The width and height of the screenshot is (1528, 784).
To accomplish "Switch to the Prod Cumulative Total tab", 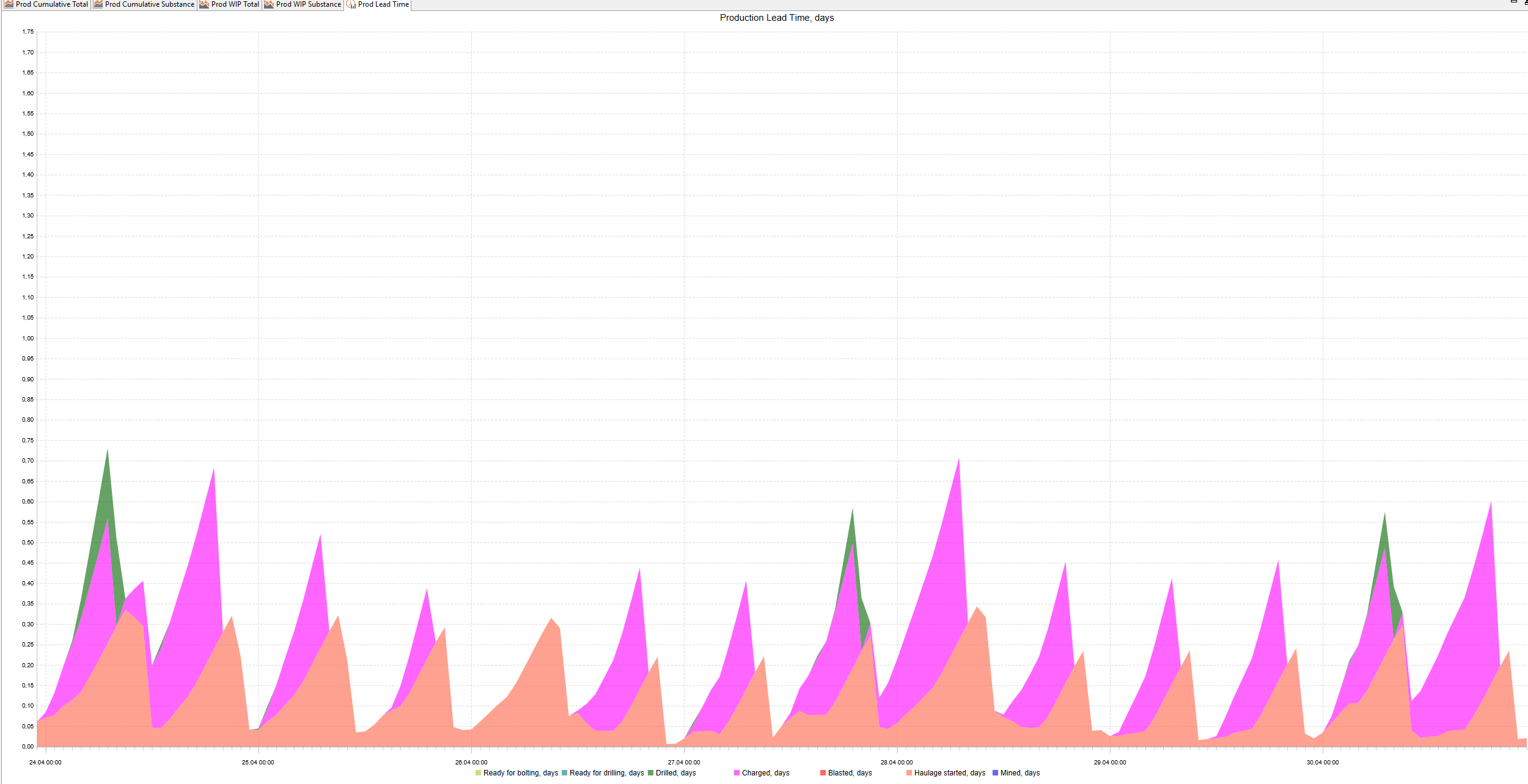I will pyautogui.click(x=46, y=4).
